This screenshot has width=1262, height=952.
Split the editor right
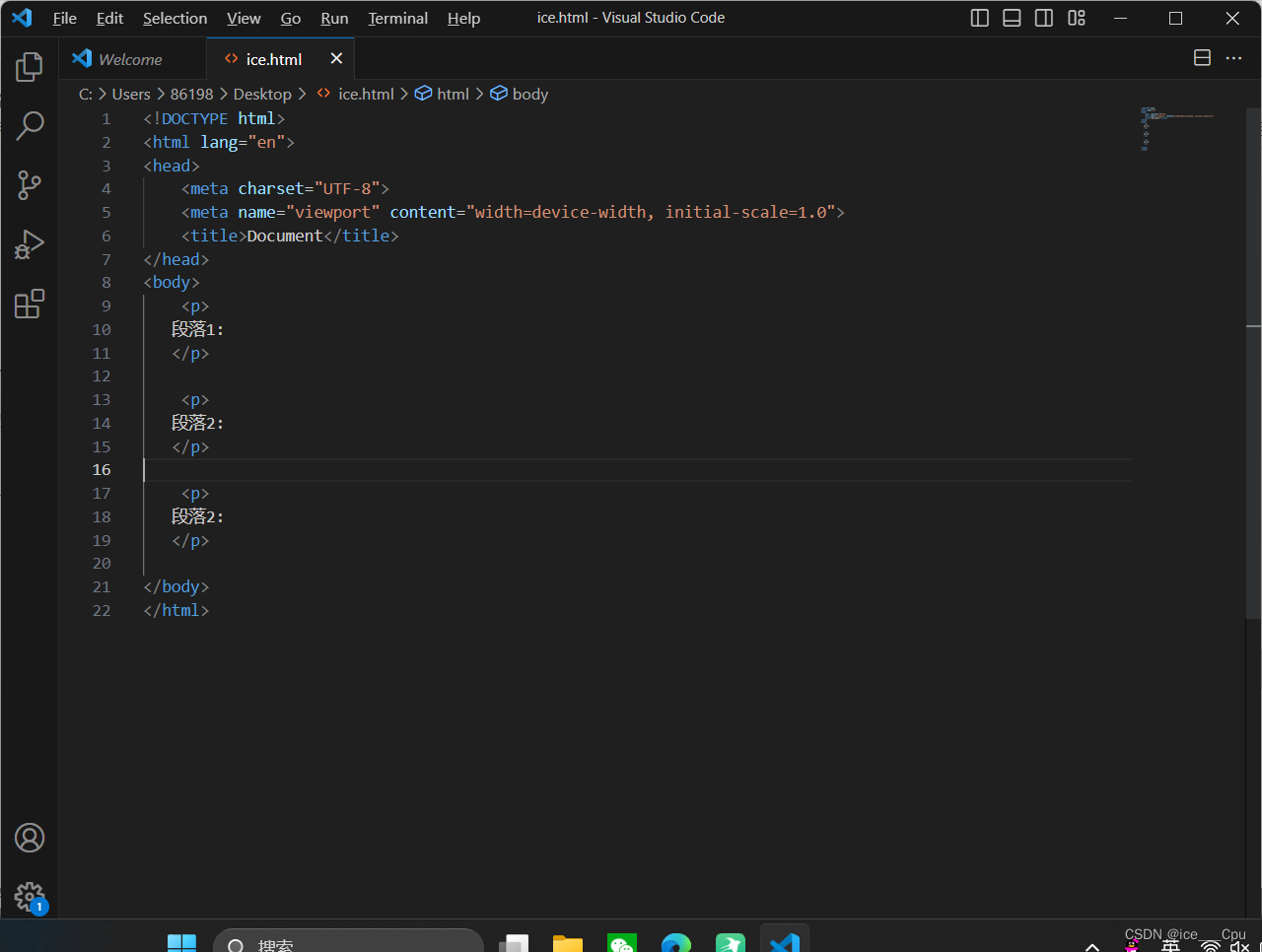(x=1202, y=58)
